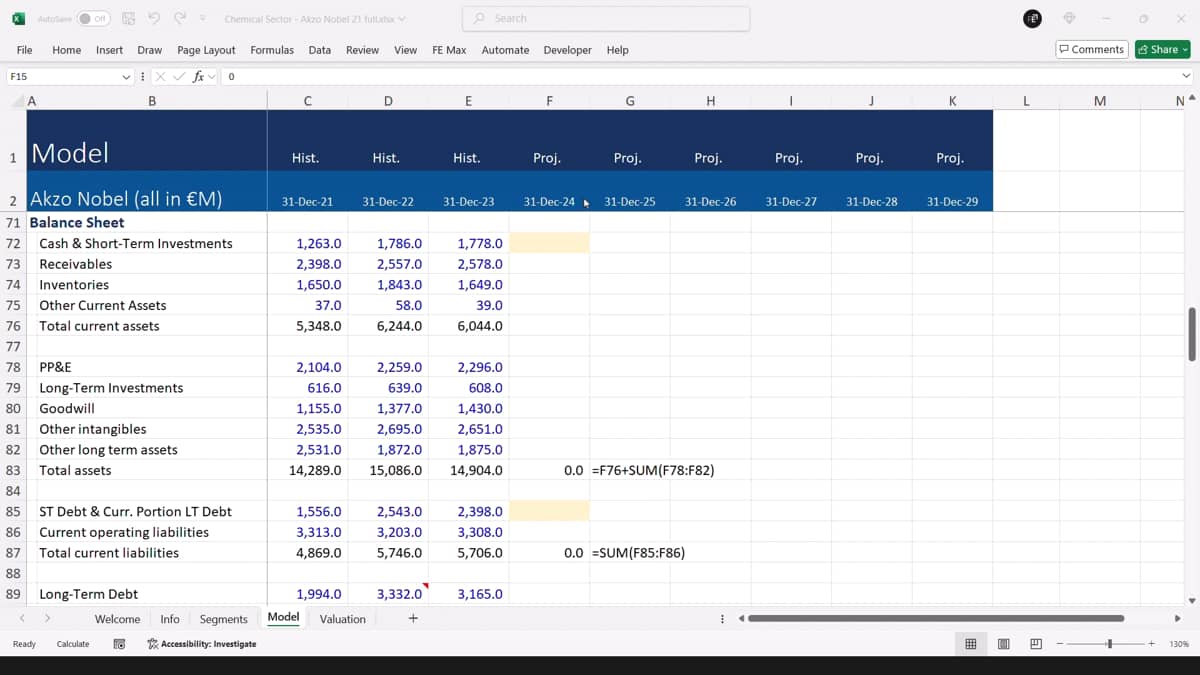This screenshot has width=1200, height=675.
Task: Open Customize Quick Access Toolbar dropdown
Action: click(x=203, y=19)
